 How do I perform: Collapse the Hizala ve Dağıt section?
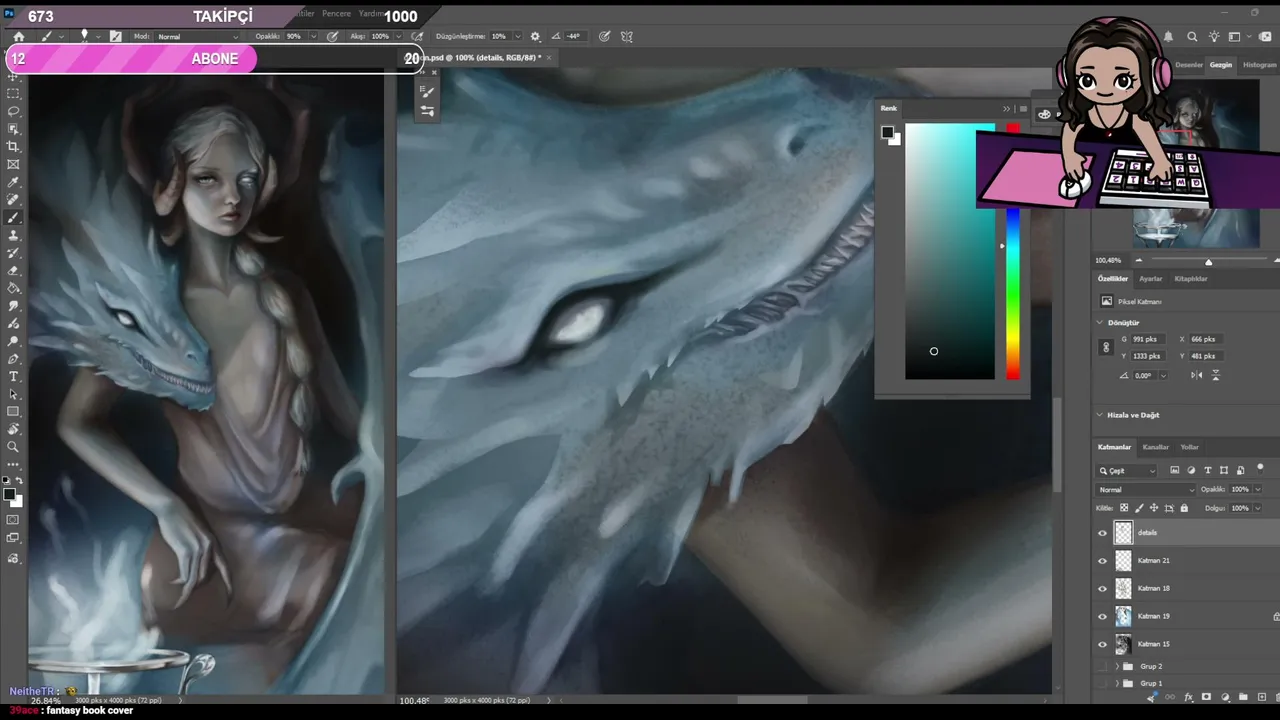[x=1100, y=415]
